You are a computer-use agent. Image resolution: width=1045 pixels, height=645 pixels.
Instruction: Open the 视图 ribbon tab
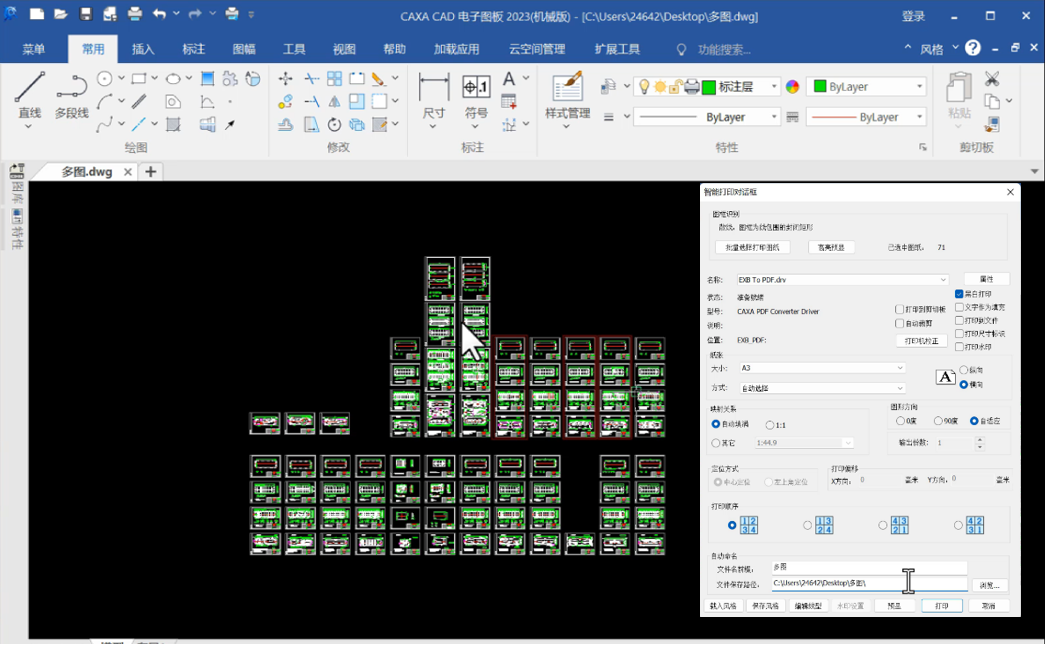(344, 49)
